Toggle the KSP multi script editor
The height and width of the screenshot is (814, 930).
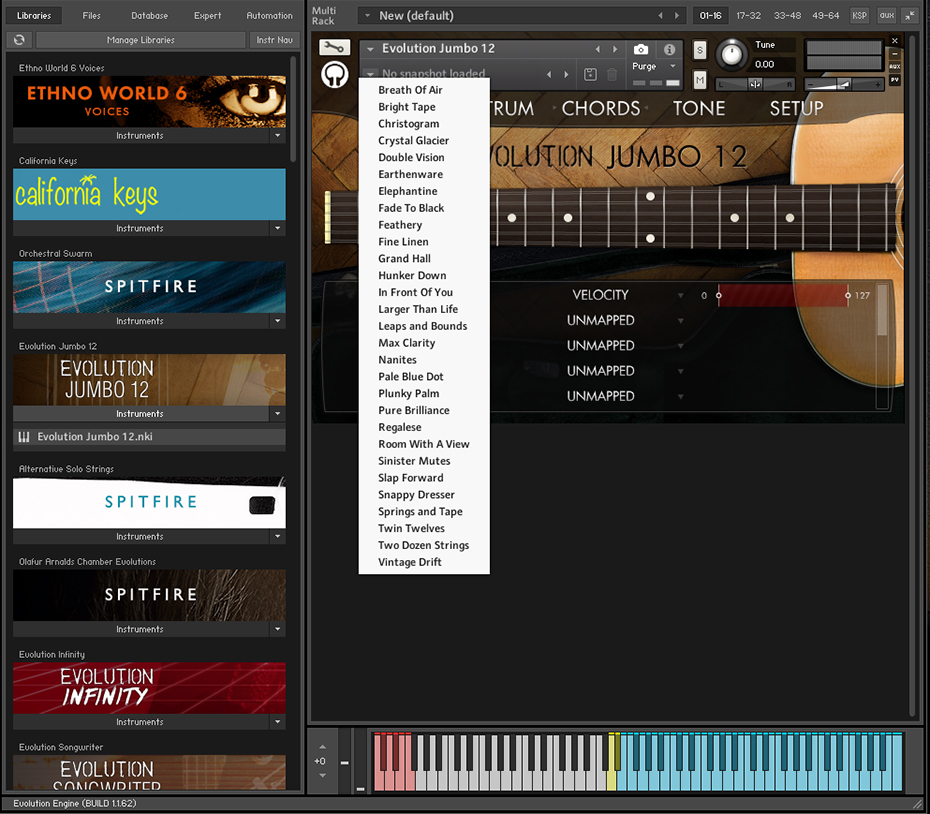coord(859,15)
